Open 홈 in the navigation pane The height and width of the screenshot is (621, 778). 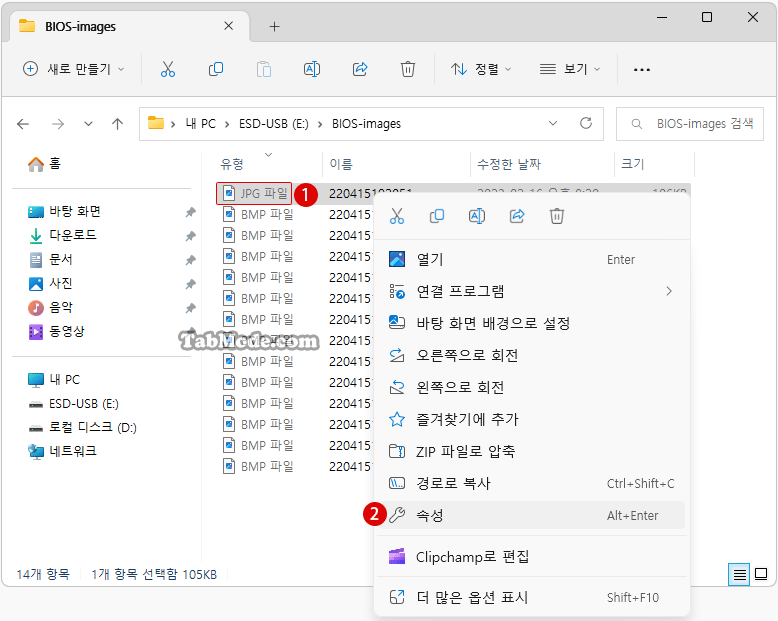click(x=45, y=163)
